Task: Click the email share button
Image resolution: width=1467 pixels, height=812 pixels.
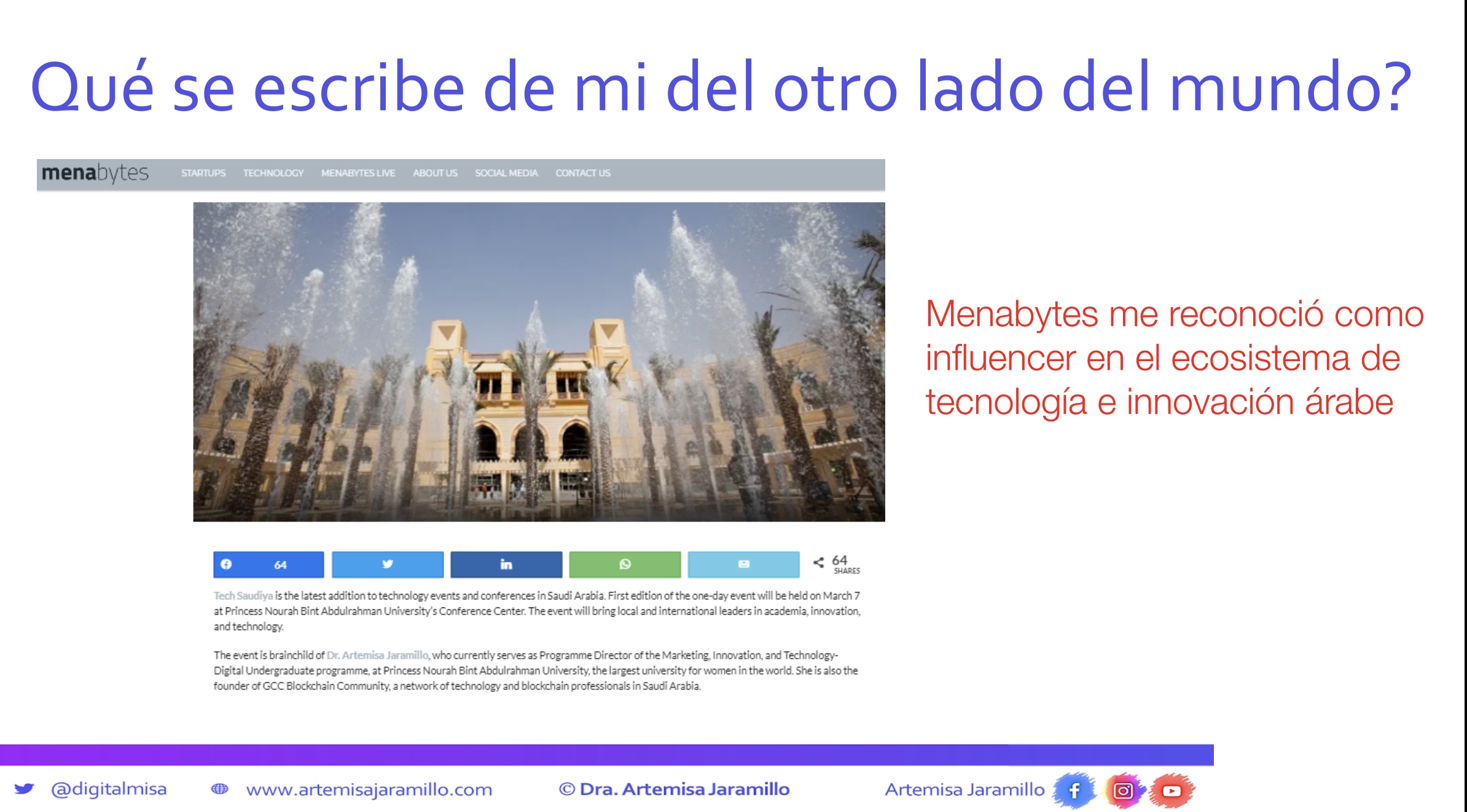Action: point(743,564)
